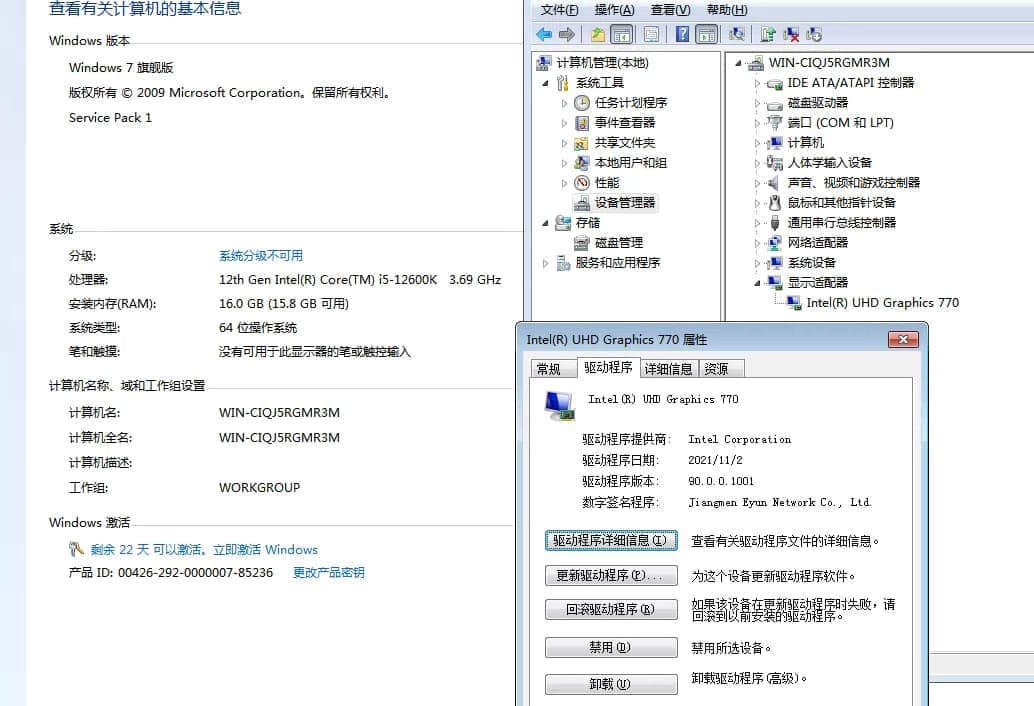
Task: Expand the 磁盘驱动器 device category
Action: pyautogui.click(x=754, y=102)
